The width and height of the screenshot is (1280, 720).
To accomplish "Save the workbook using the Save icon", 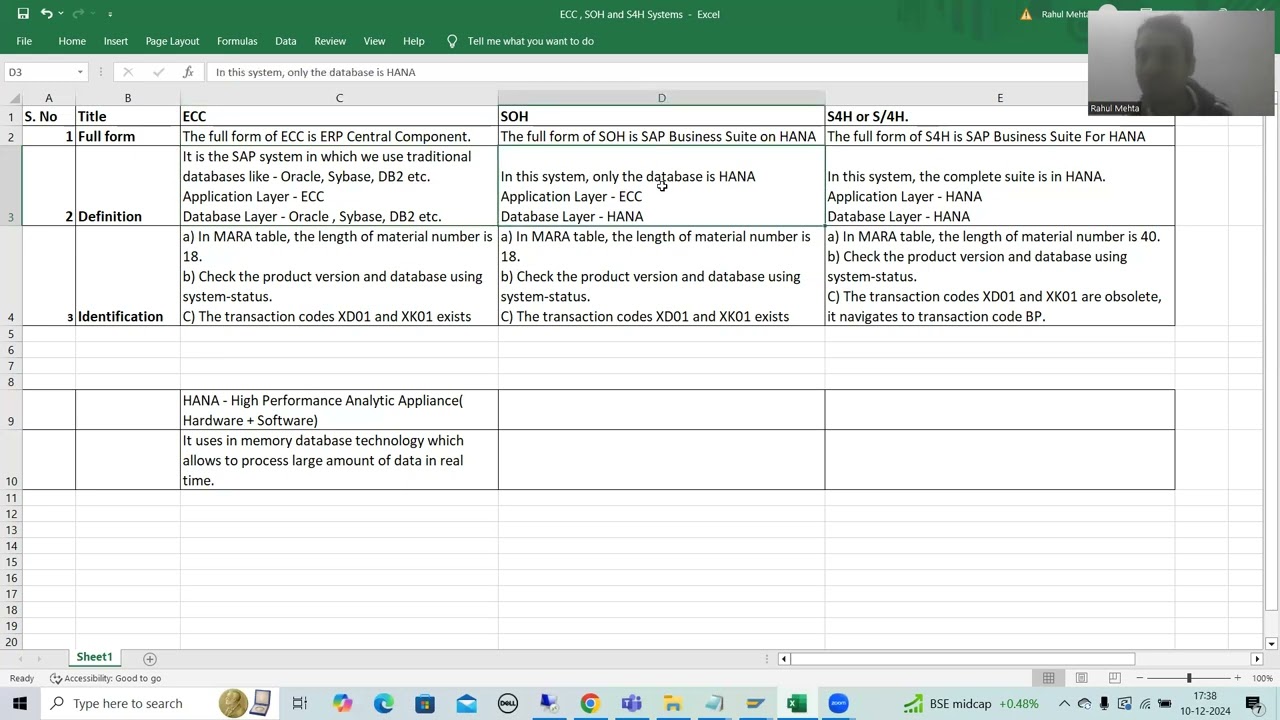I will pos(23,14).
